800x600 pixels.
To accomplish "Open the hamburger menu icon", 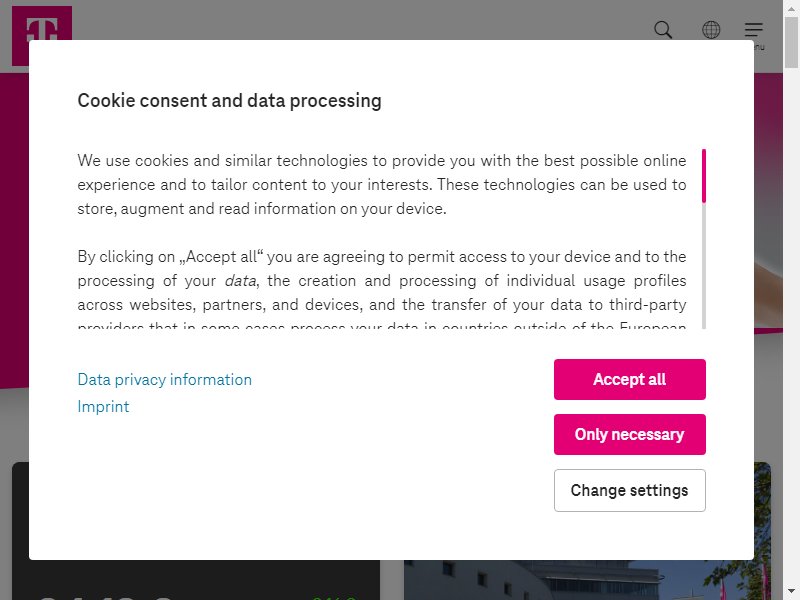I will point(754,30).
